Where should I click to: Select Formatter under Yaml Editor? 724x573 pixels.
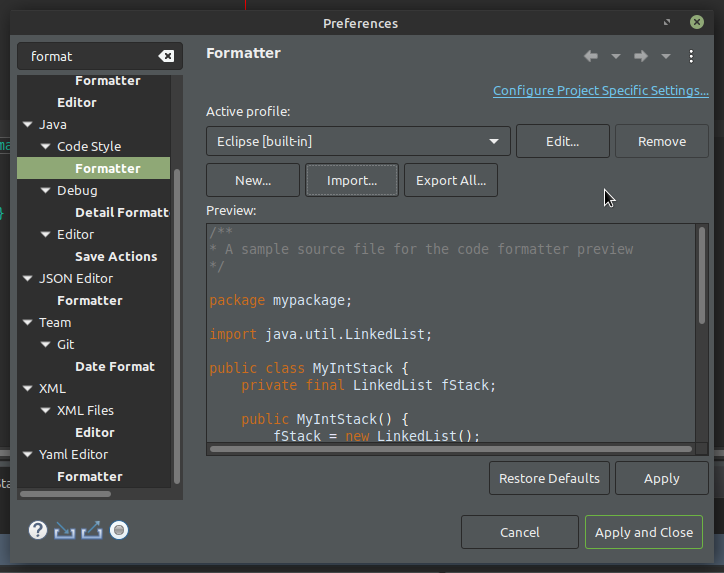(x=90, y=476)
